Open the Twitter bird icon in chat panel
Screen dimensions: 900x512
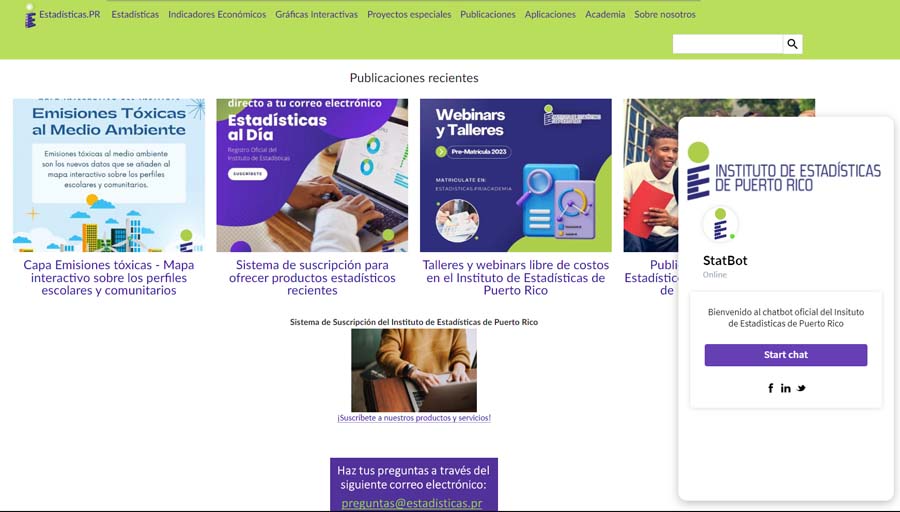click(801, 388)
